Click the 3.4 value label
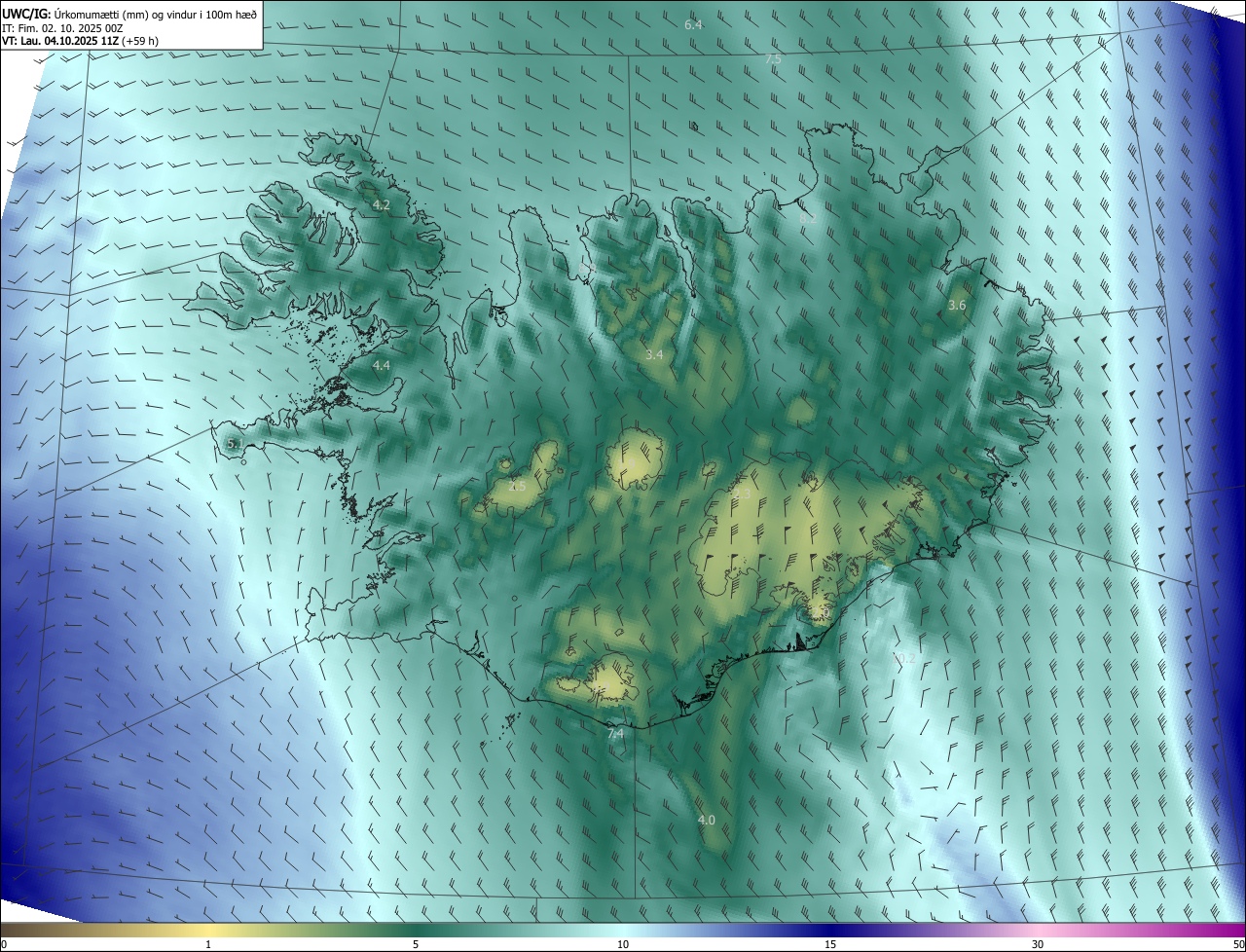The image size is (1246, 952). point(654,355)
